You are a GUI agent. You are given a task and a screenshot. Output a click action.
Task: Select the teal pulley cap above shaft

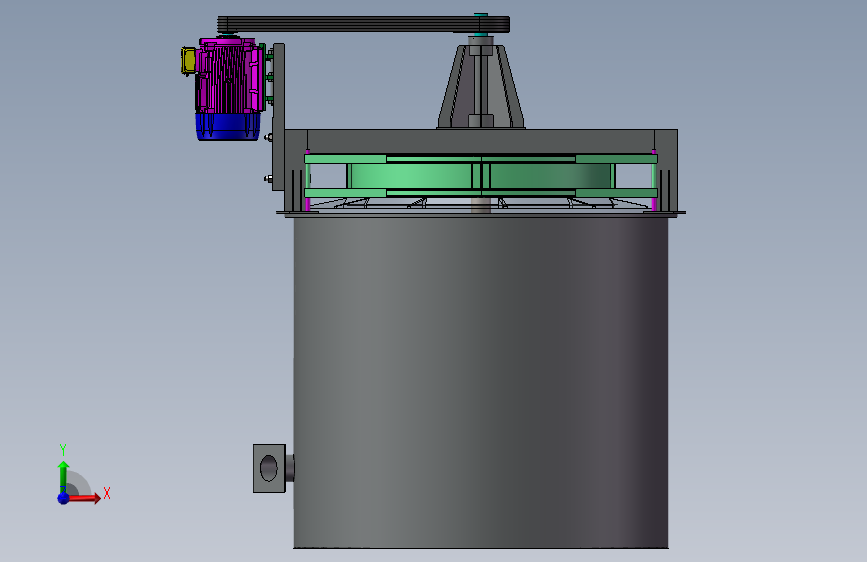pos(481,14)
